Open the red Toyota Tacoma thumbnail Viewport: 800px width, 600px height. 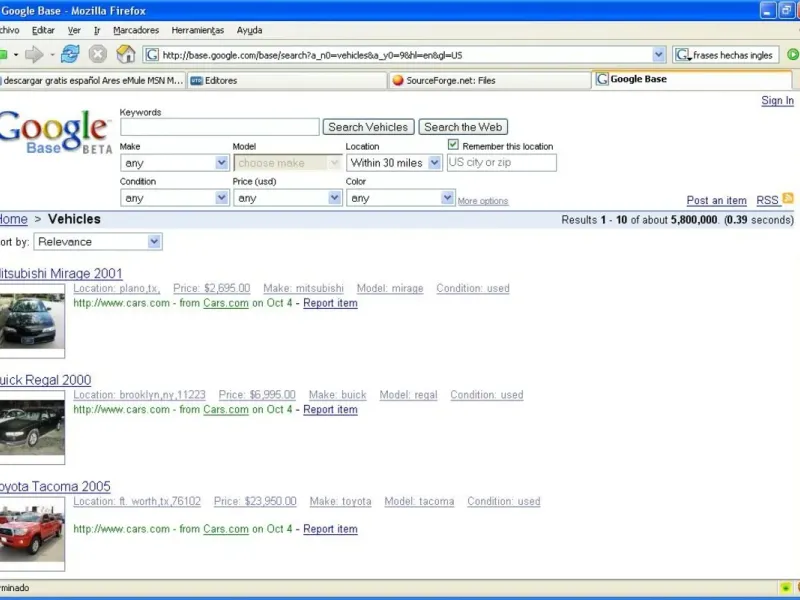pyautogui.click(x=32, y=534)
